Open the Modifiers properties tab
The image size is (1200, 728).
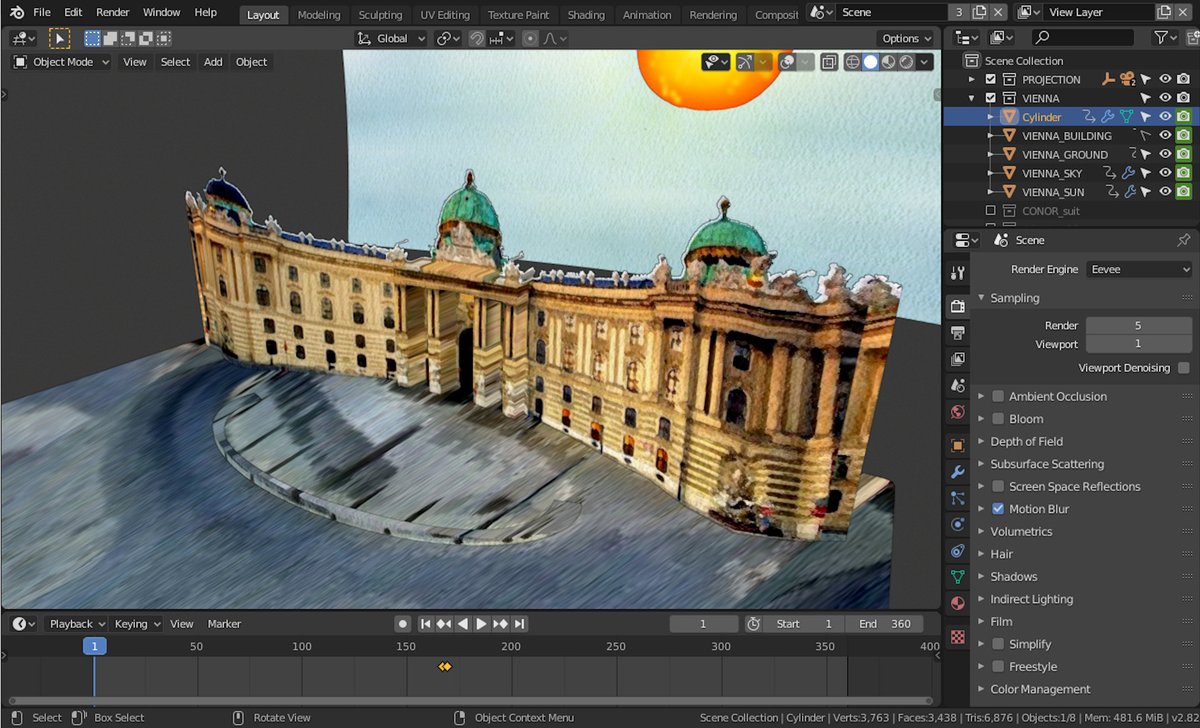[957, 472]
